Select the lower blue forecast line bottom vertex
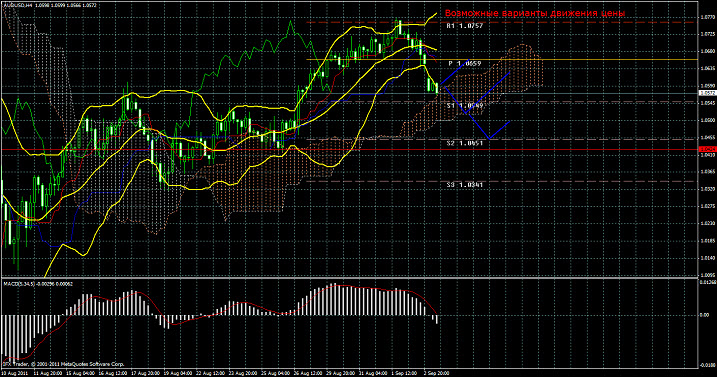 coord(489,139)
